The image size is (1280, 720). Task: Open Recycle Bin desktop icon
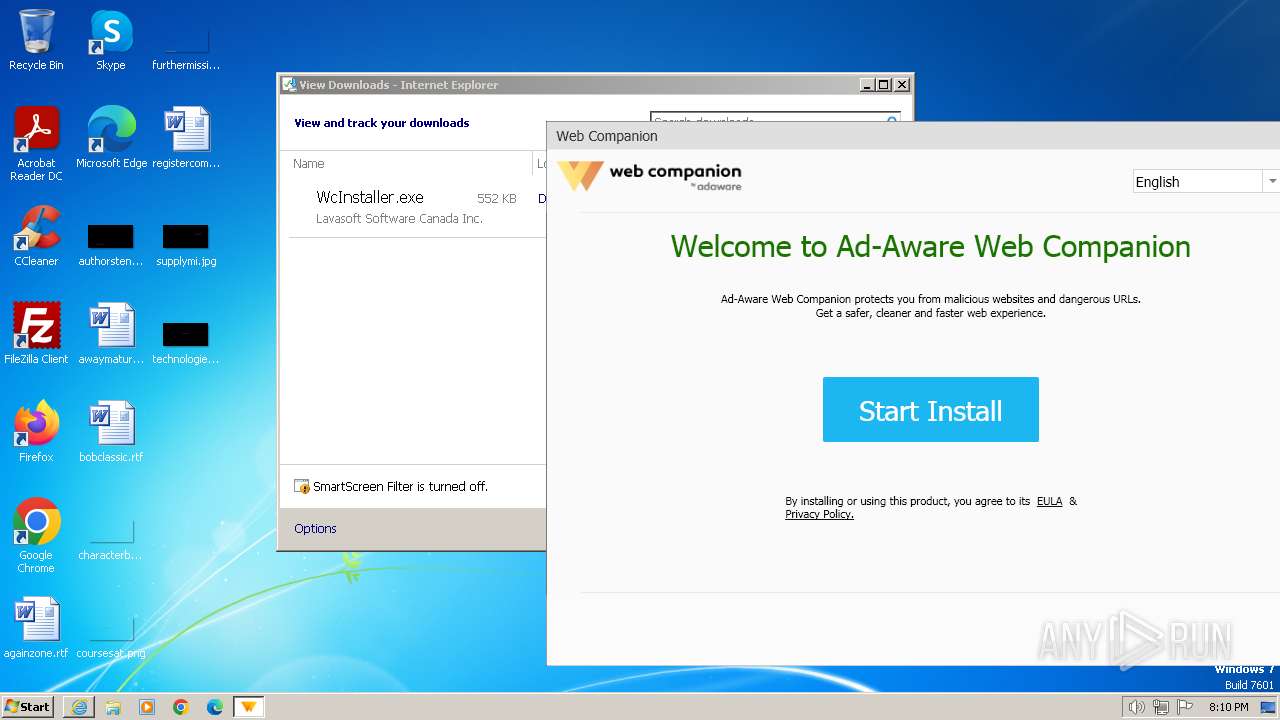click(36, 40)
